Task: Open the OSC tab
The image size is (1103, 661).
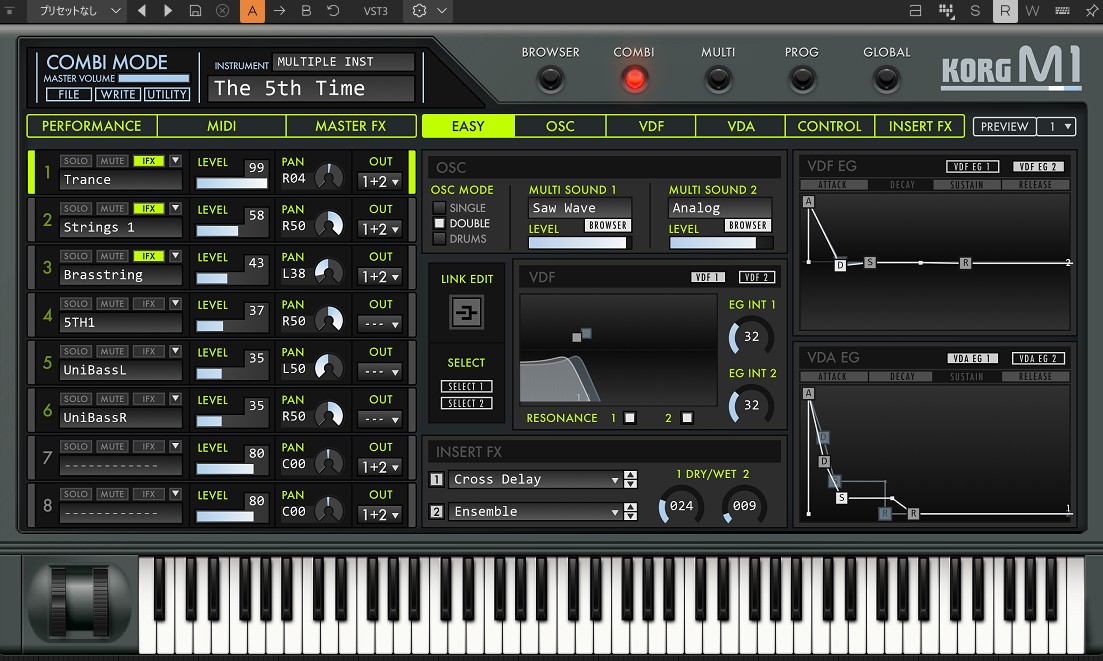Action: tap(560, 126)
